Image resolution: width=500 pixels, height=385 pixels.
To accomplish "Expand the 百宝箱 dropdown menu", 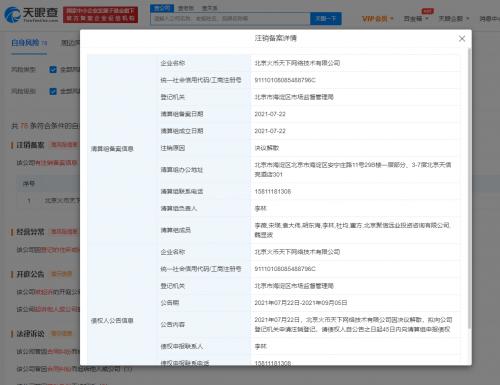I will (x=416, y=19).
